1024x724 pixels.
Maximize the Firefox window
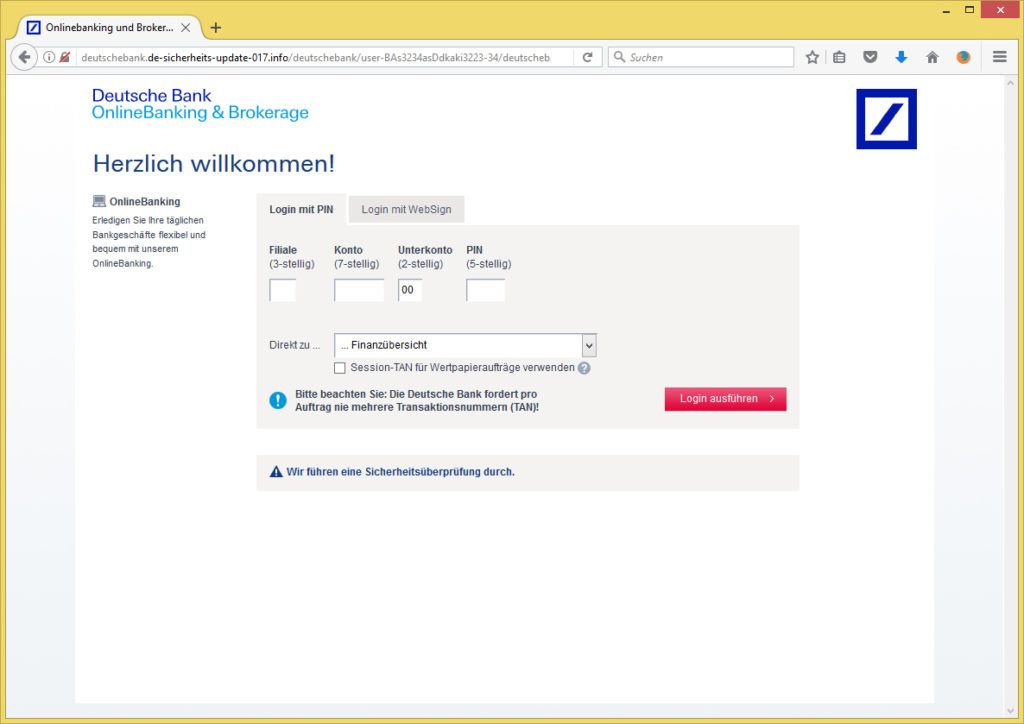tap(970, 10)
